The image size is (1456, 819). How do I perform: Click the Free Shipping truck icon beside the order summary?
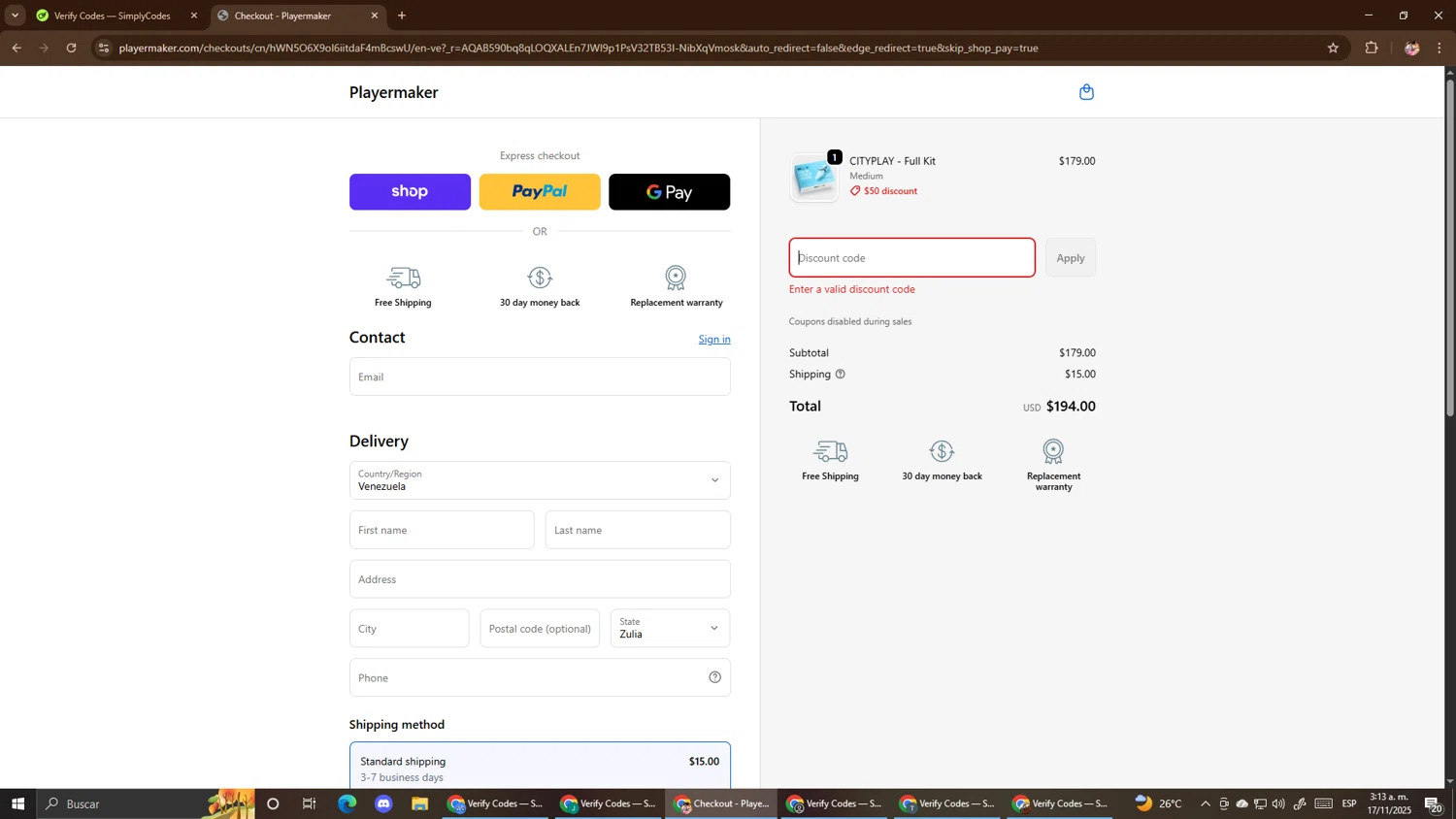coord(830,451)
